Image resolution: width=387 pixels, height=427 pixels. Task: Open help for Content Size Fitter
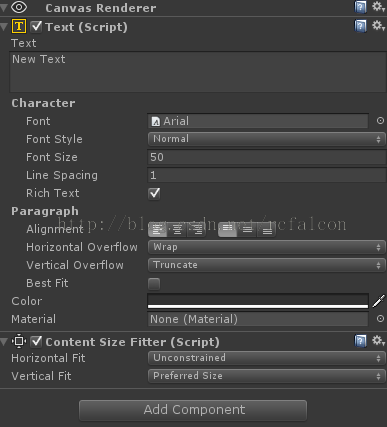[x=360, y=341]
